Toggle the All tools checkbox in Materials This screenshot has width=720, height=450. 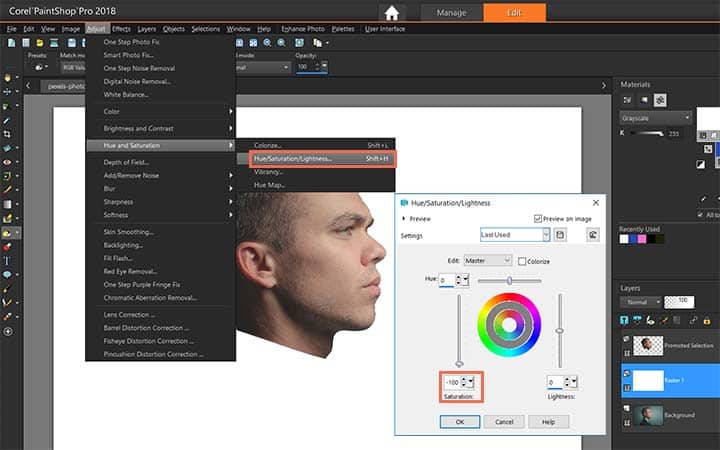(x=700, y=215)
